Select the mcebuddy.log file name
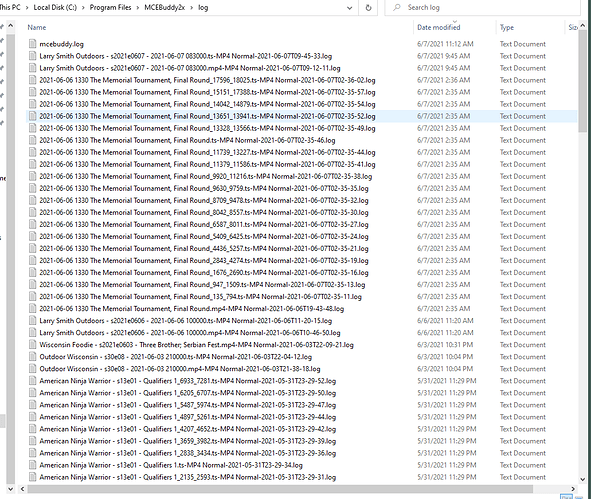591x499 pixels. [x=61, y=44]
